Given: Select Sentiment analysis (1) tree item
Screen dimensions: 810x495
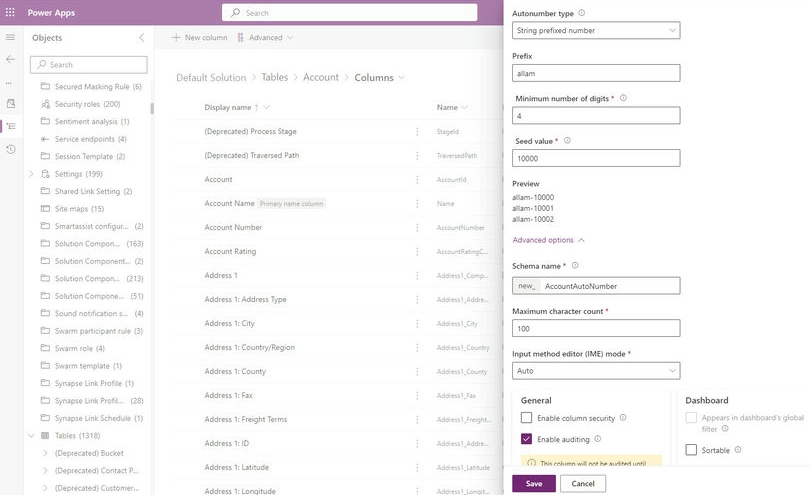Looking at the screenshot, I should [92, 121].
